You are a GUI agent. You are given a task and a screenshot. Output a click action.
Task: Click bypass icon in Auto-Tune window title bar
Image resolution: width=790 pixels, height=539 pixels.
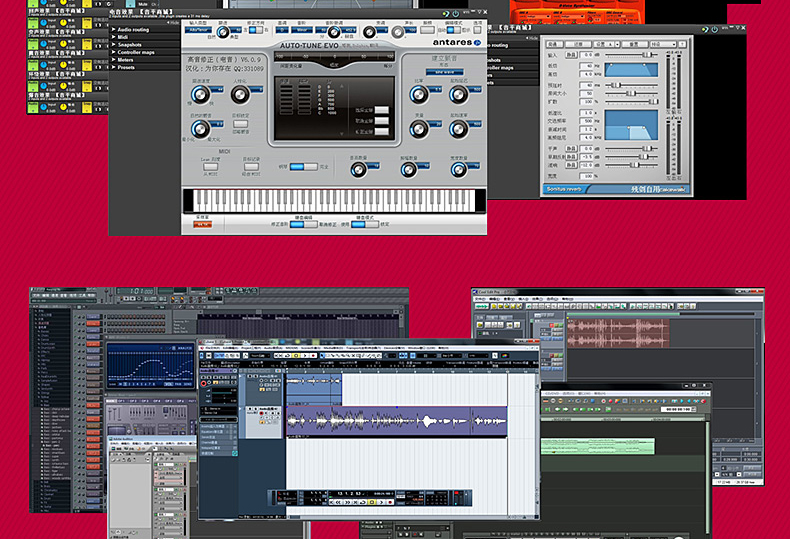[x=446, y=14]
